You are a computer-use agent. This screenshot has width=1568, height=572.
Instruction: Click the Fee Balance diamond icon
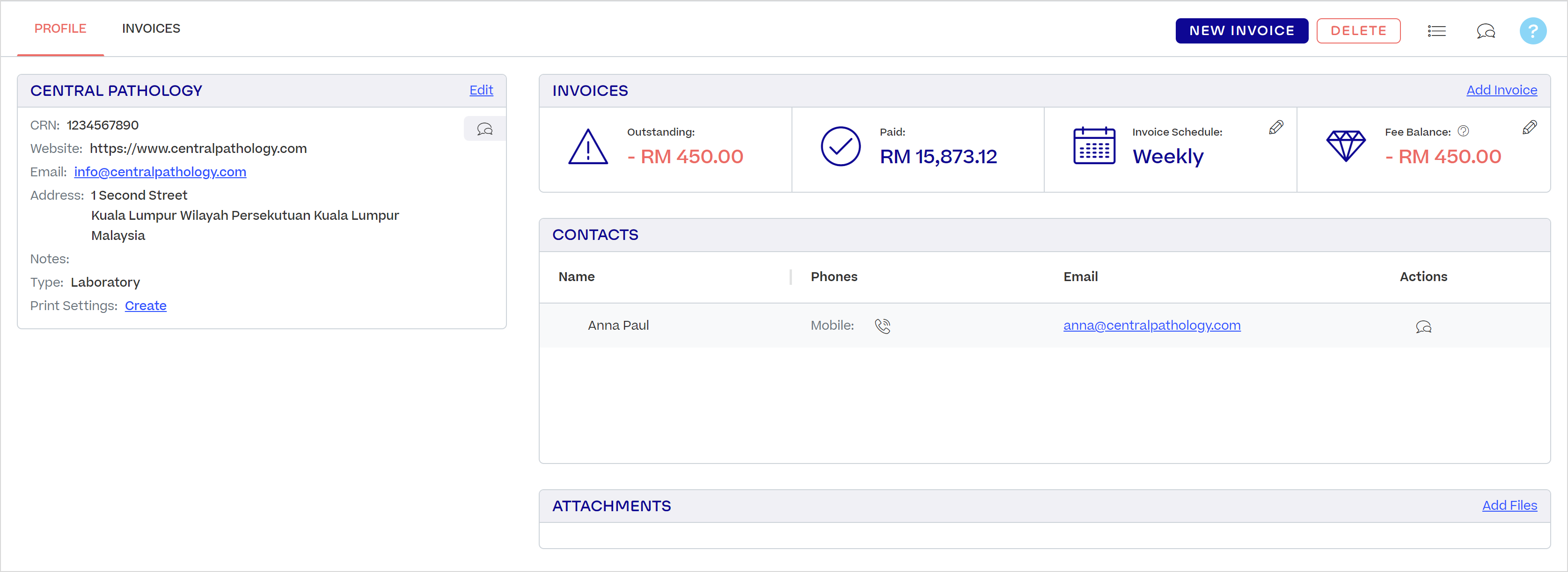1346,146
